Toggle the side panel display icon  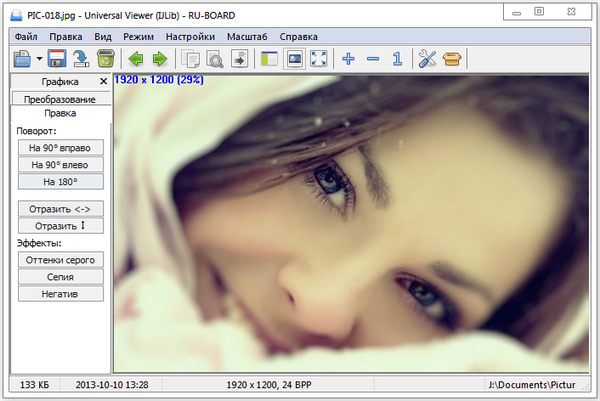click(269, 59)
